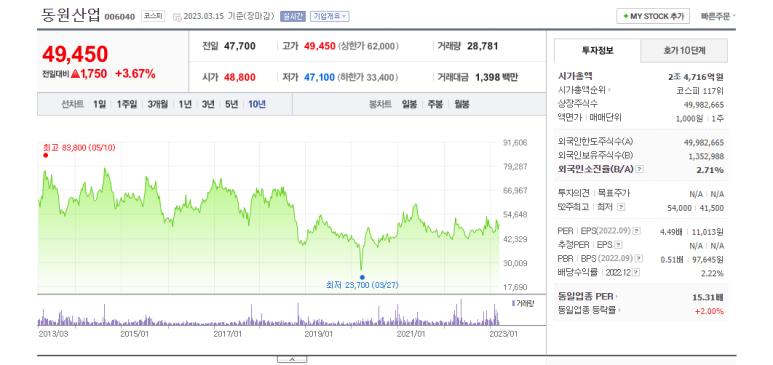This screenshot has width=773, height=365.
Task: Click the low price 47,100
Action: pyautogui.click(x=319, y=77)
